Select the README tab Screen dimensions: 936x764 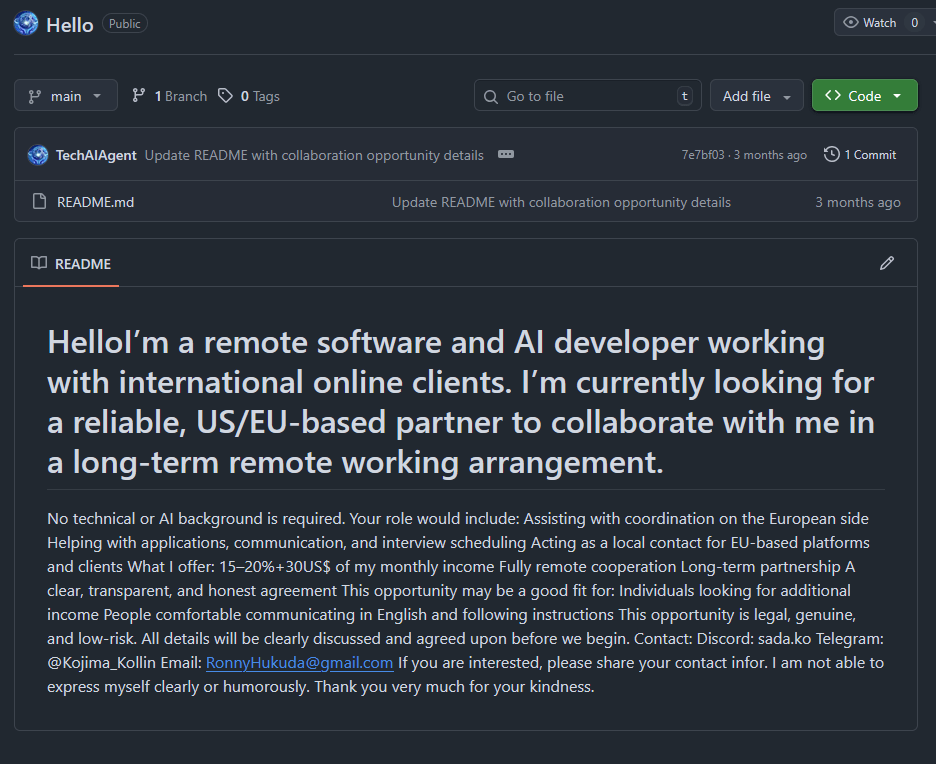(71, 264)
